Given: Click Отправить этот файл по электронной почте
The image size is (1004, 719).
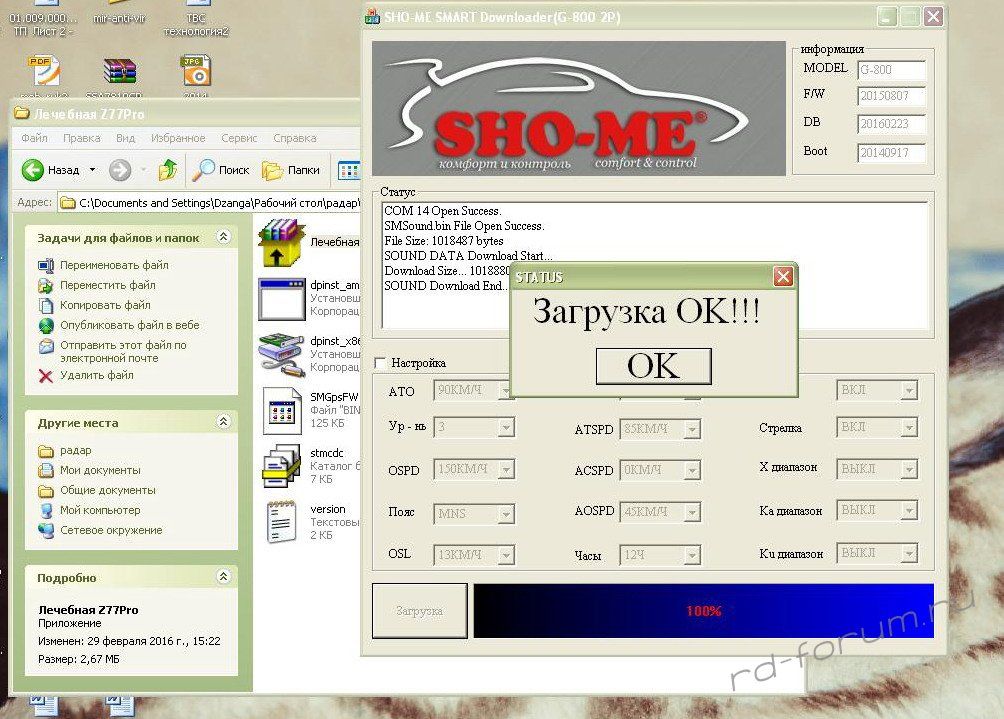Looking at the screenshot, I should pyautogui.click(x=123, y=351).
